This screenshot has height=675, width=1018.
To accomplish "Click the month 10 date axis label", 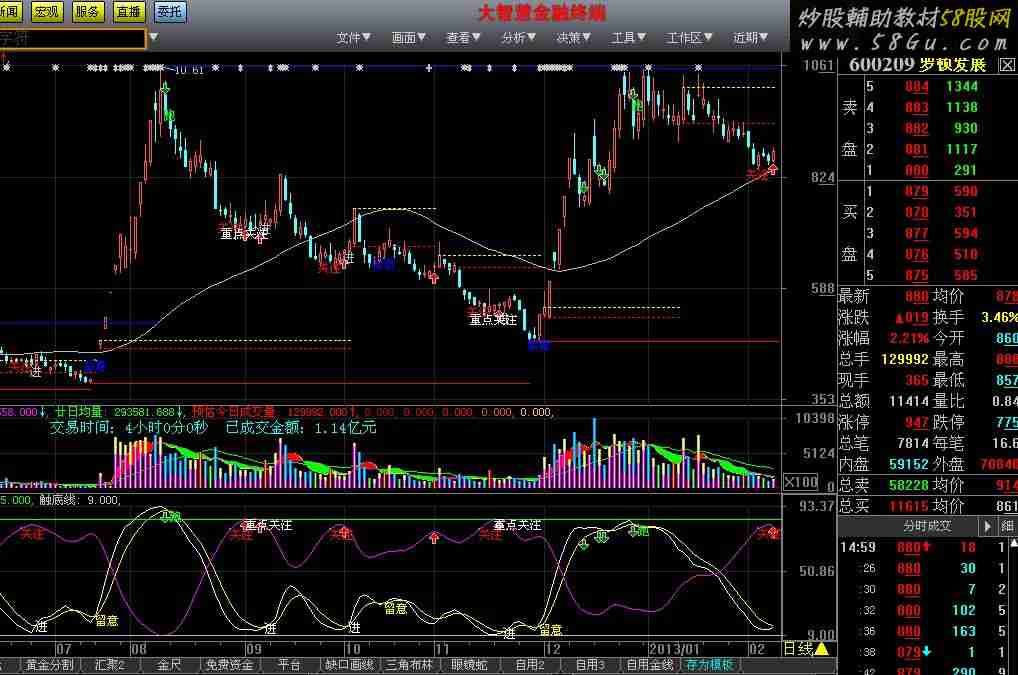I will pyautogui.click(x=352, y=648).
